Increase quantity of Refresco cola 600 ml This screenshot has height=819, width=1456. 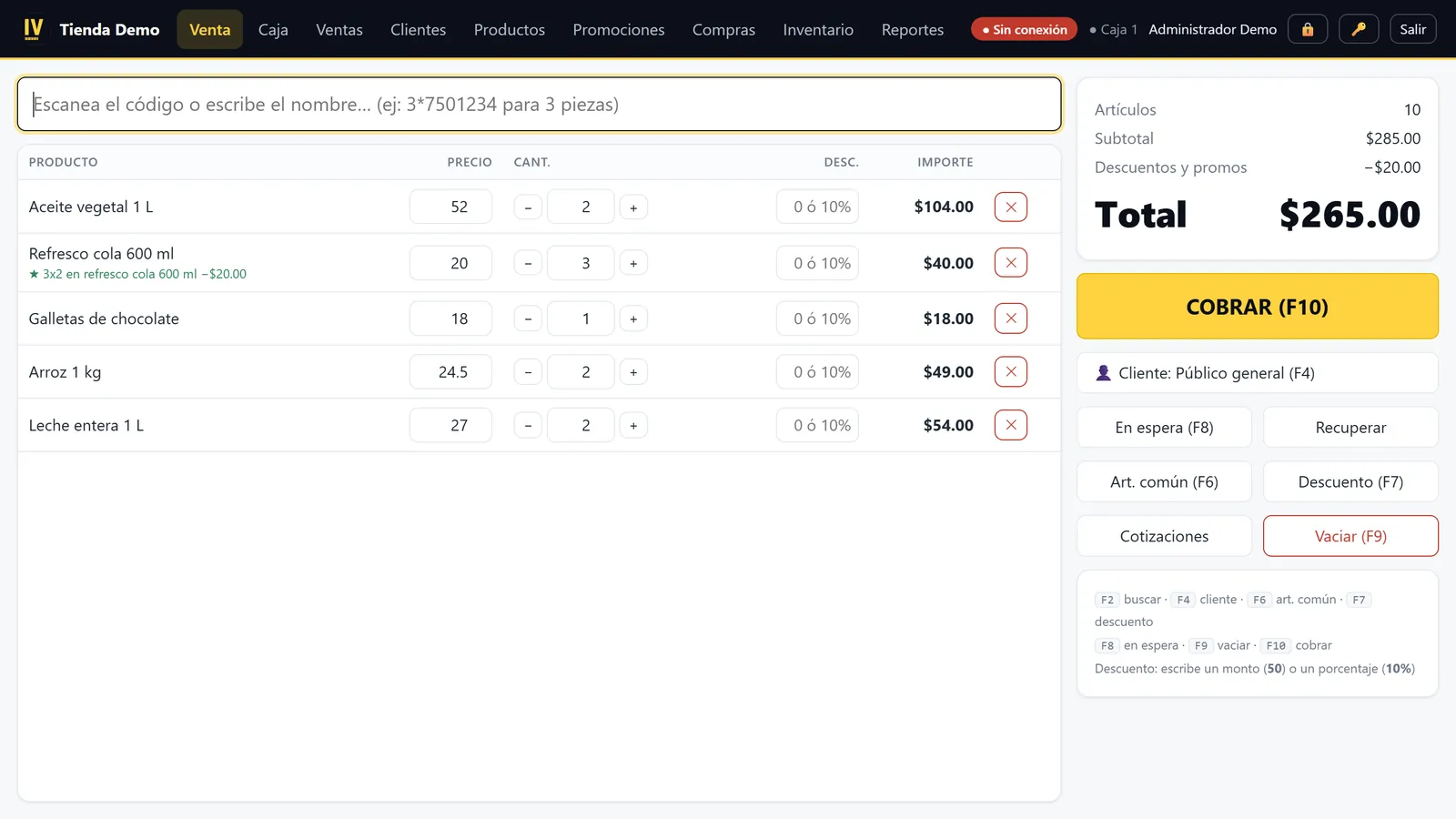[633, 263]
